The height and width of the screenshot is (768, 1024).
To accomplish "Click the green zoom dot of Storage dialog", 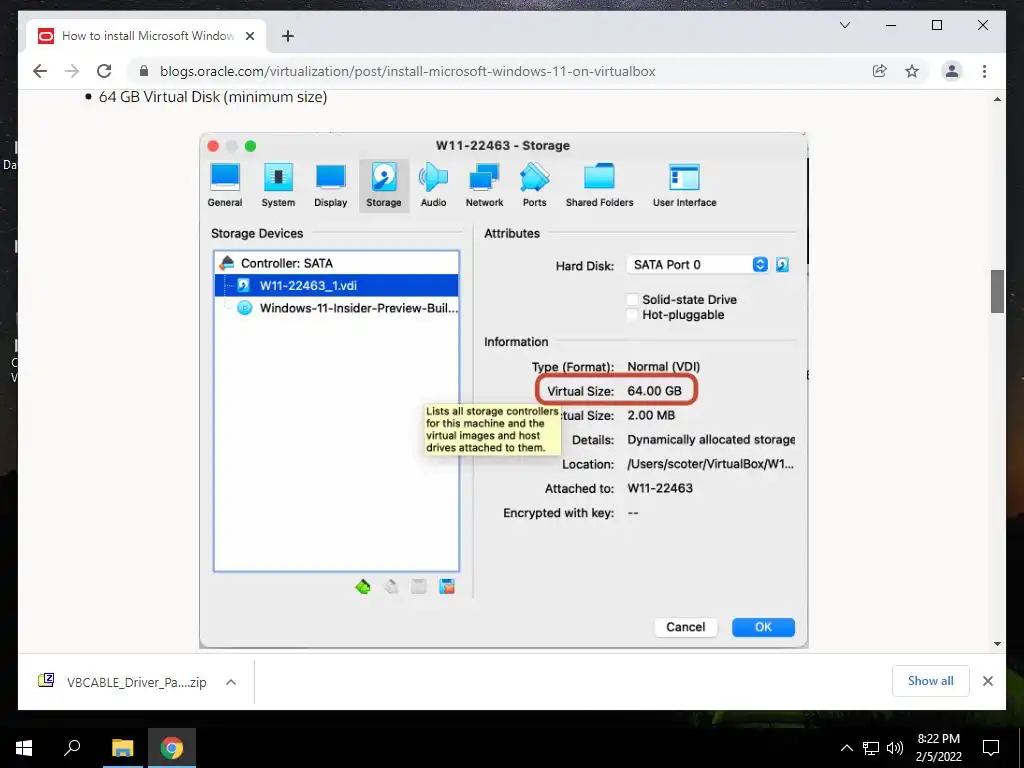I will pos(250,146).
